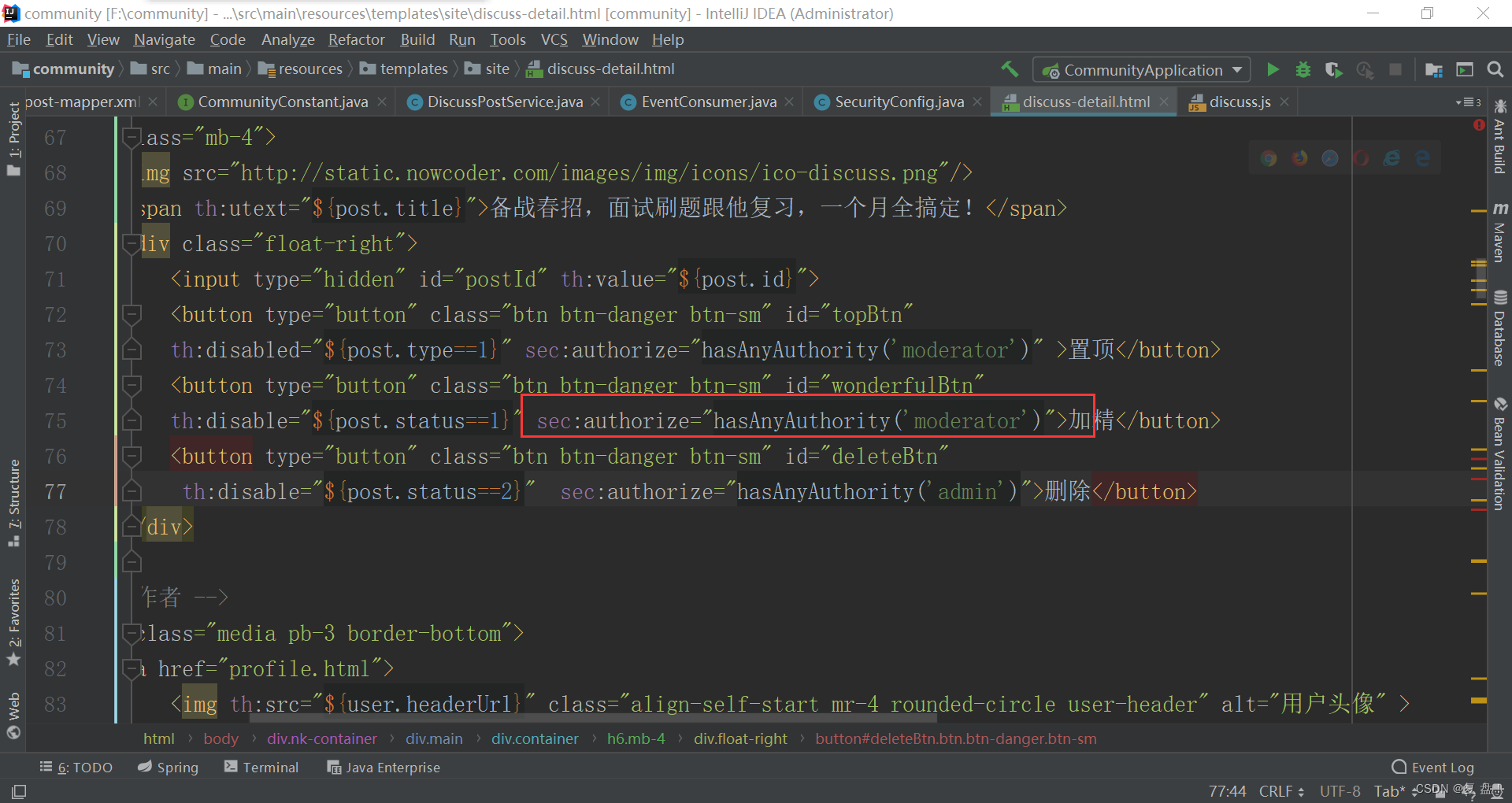Open the Web tool window
The height and width of the screenshot is (803, 1512).
point(13,715)
